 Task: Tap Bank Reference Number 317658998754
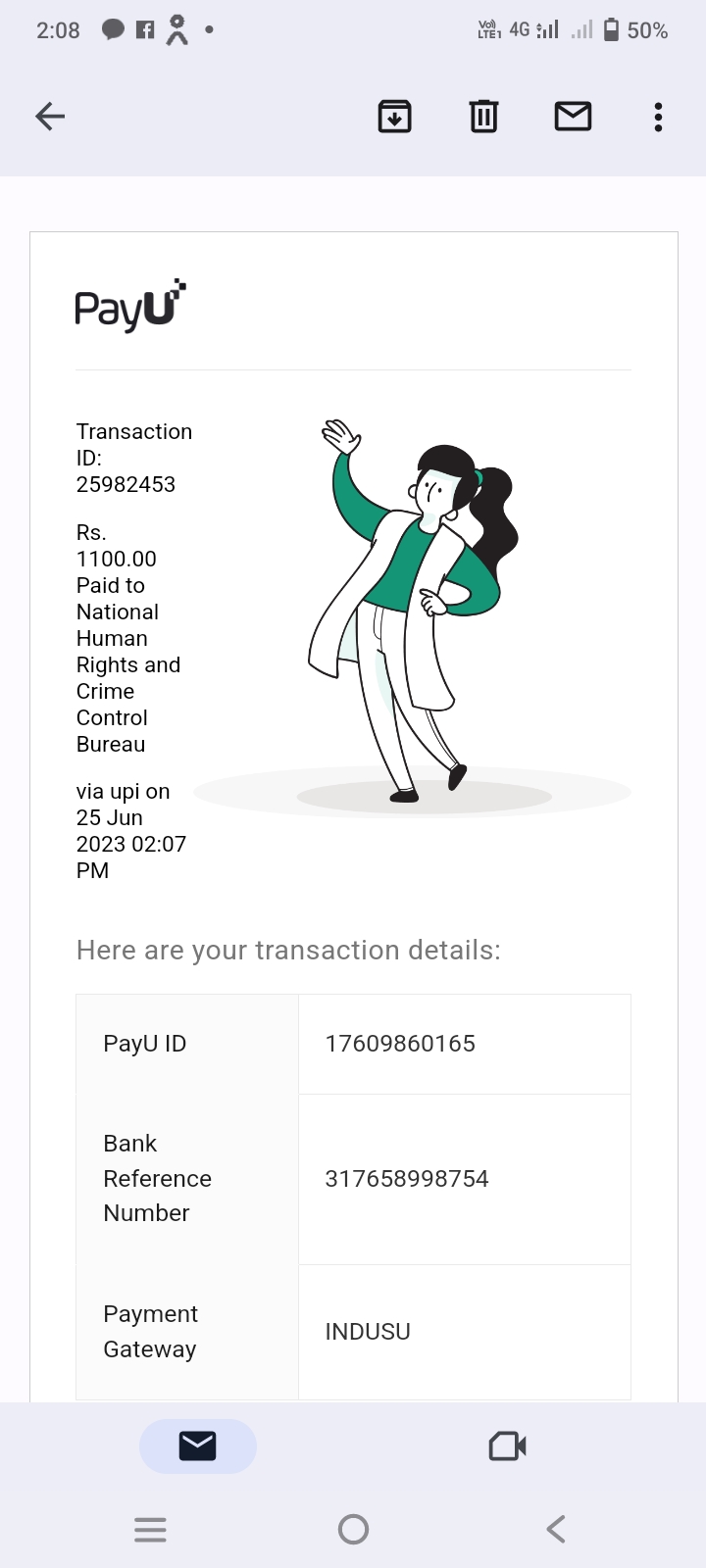coord(407,1179)
